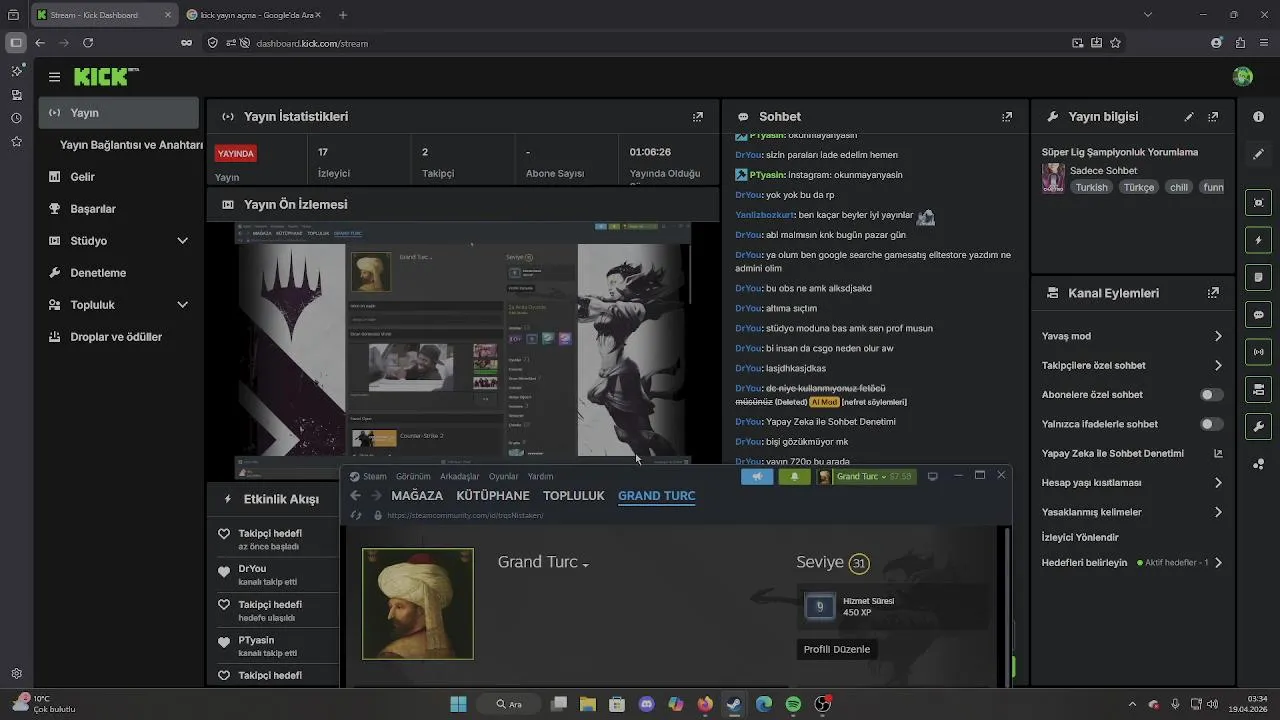Pop out the Yayın İstatistikleri panel
This screenshot has width=1280, height=720.
click(698, 117)
